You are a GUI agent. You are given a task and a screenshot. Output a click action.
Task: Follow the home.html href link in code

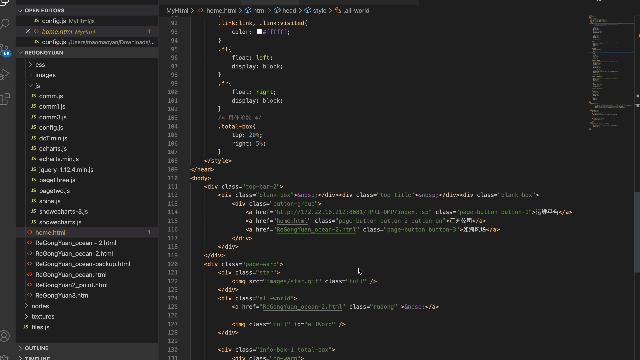(x=292, y=221)
